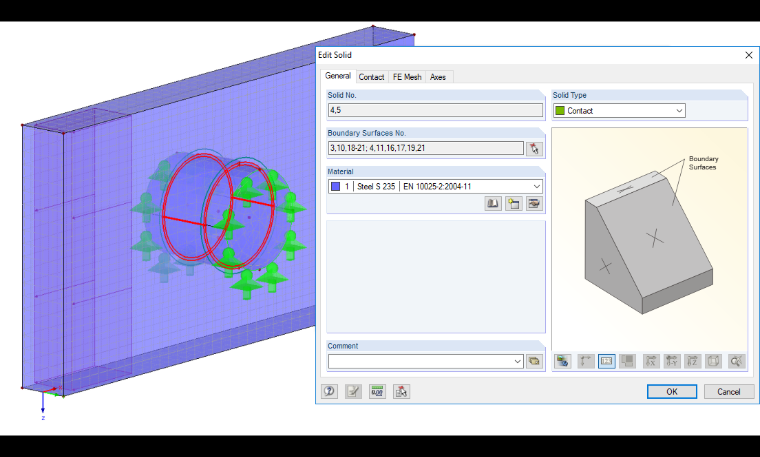Pick boundary surfaces graphically with the cursor icon
The width and height of the screenshot is (760, 457).
point(534,149)
